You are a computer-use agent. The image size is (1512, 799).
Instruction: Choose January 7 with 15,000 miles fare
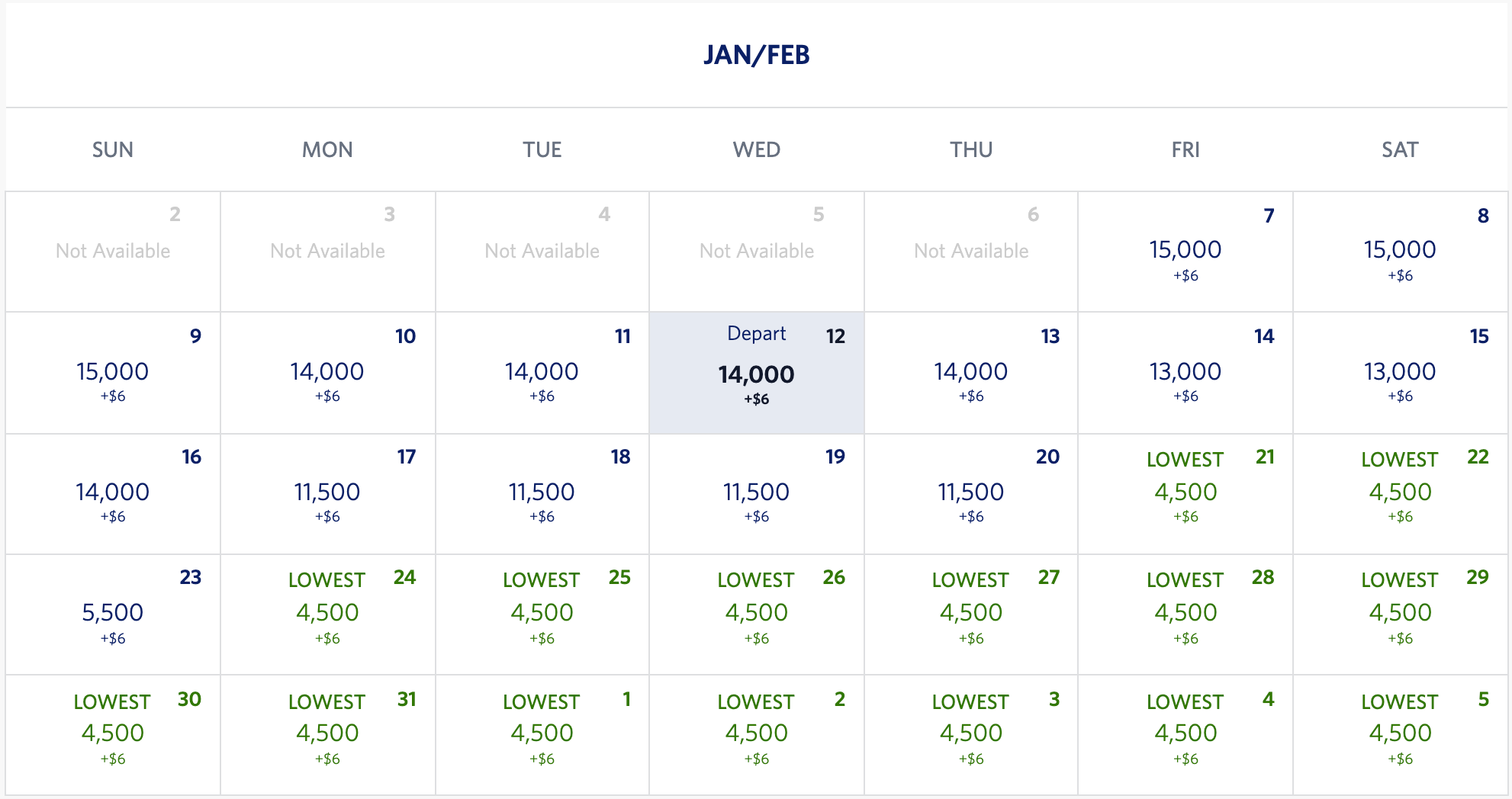point(1185,252)
